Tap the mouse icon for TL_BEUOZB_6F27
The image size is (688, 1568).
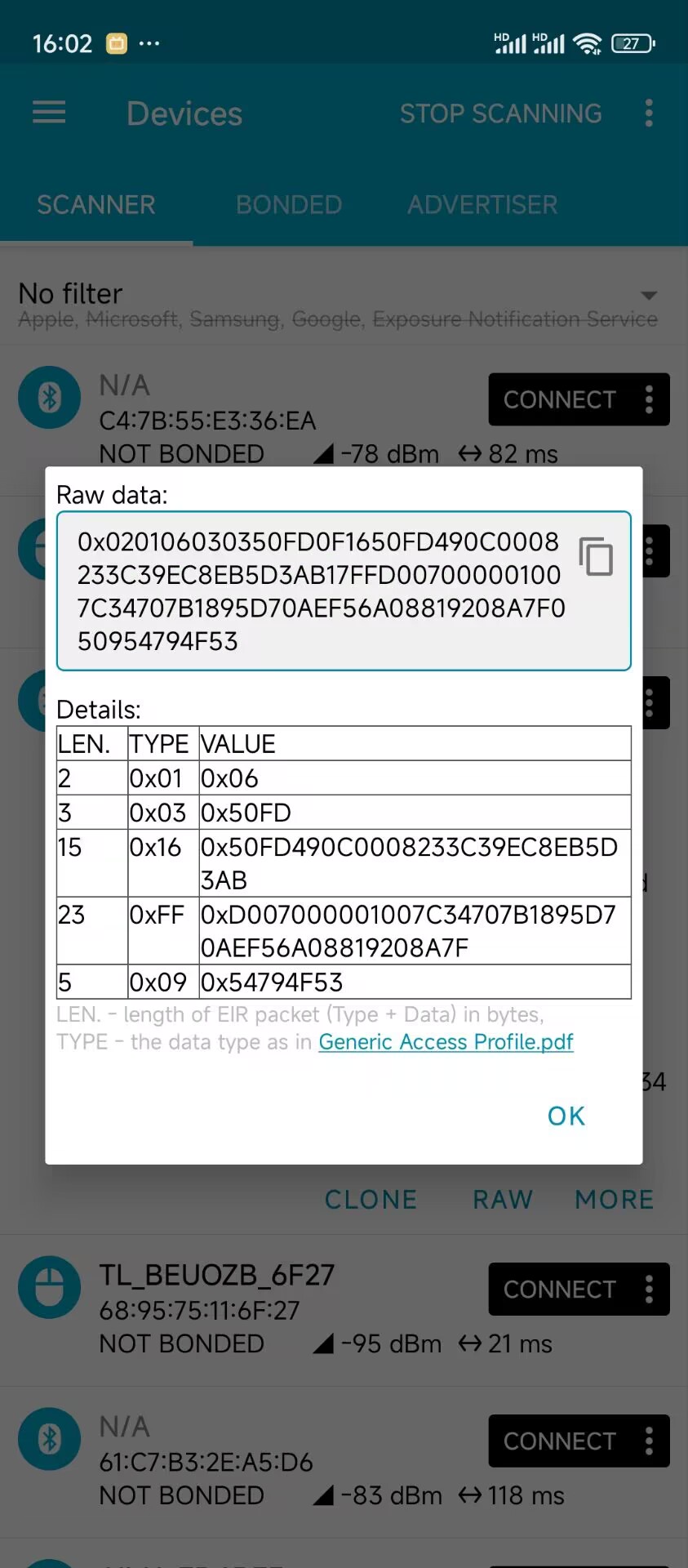(x=50, y=1287)
